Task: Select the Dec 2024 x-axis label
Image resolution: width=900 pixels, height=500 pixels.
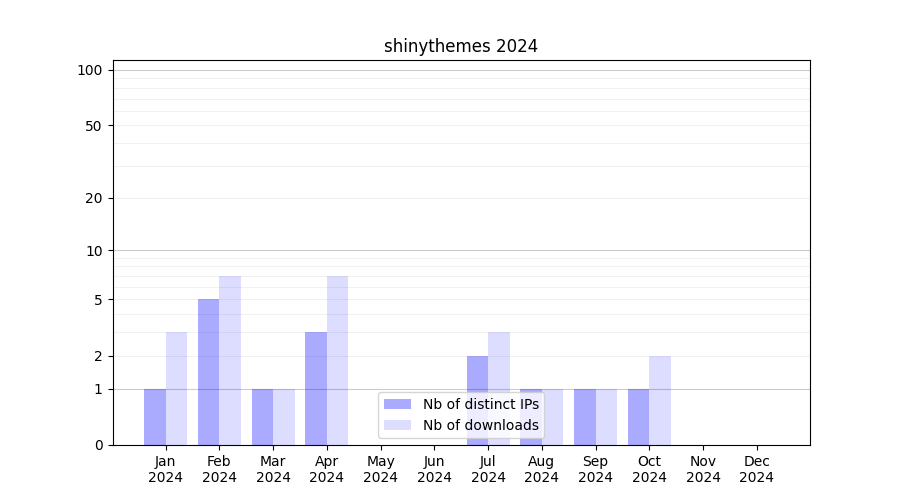Action: click(756, 469)
